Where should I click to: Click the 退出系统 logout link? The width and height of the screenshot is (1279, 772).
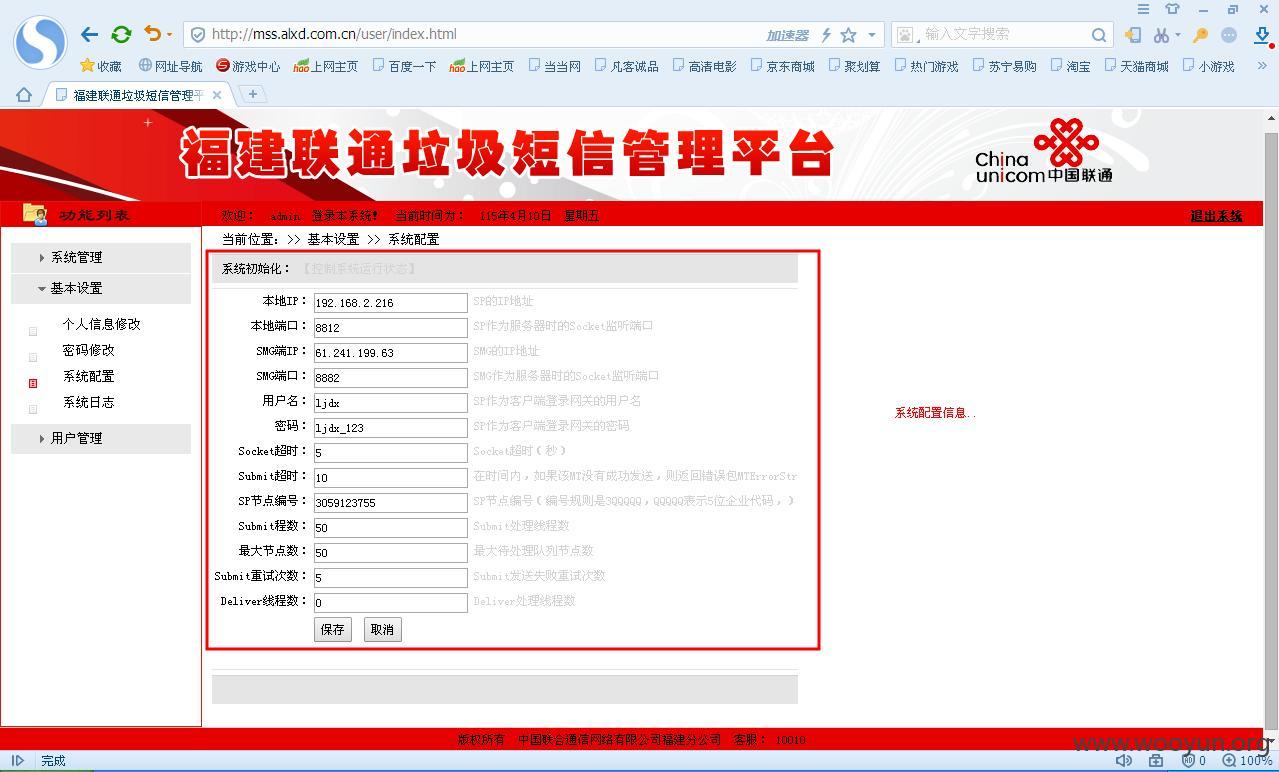1216,216
